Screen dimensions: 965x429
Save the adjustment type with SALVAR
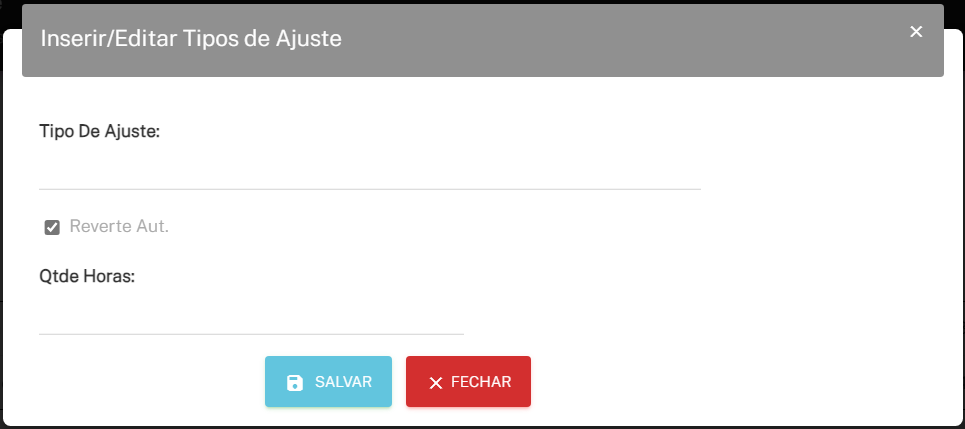click(328, 382)
